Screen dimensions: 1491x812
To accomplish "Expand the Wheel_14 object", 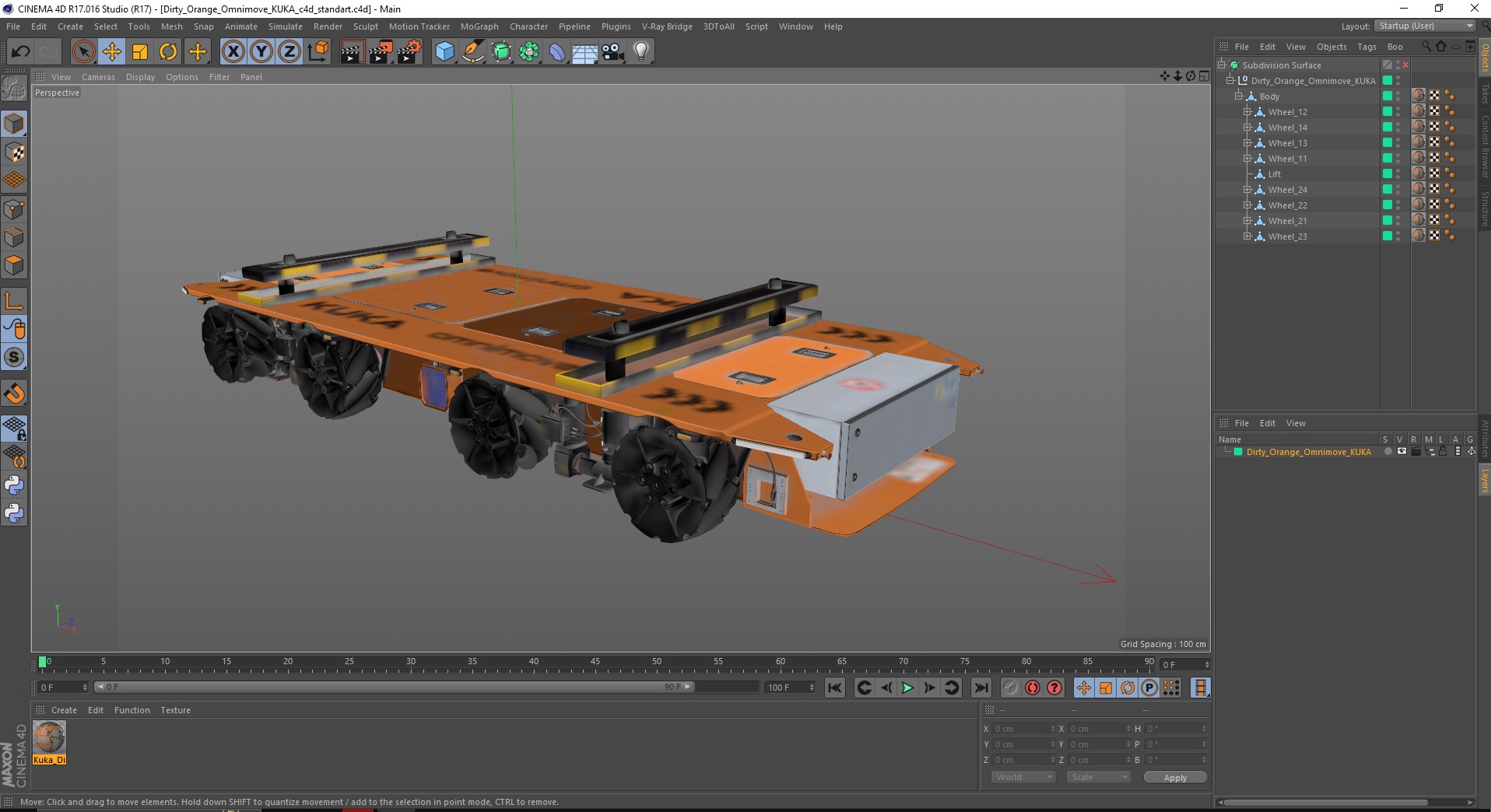I will 1247,128.
